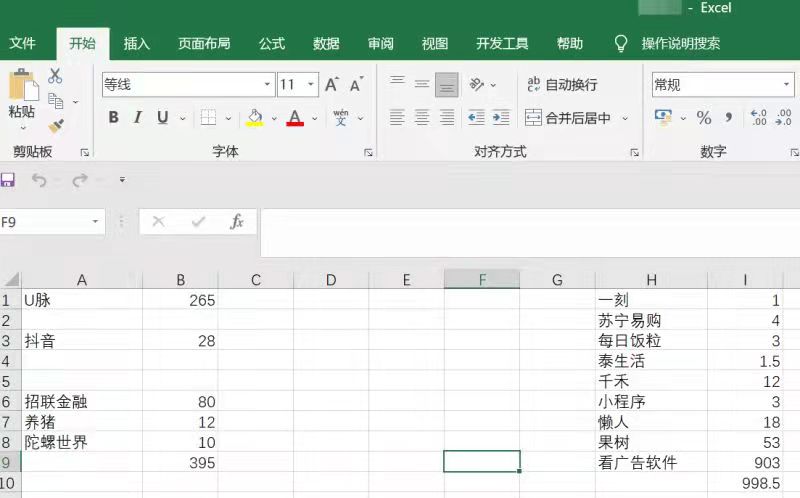Switch to 开发工具 developer tab
800x498 pixels.
coord(502,43)
